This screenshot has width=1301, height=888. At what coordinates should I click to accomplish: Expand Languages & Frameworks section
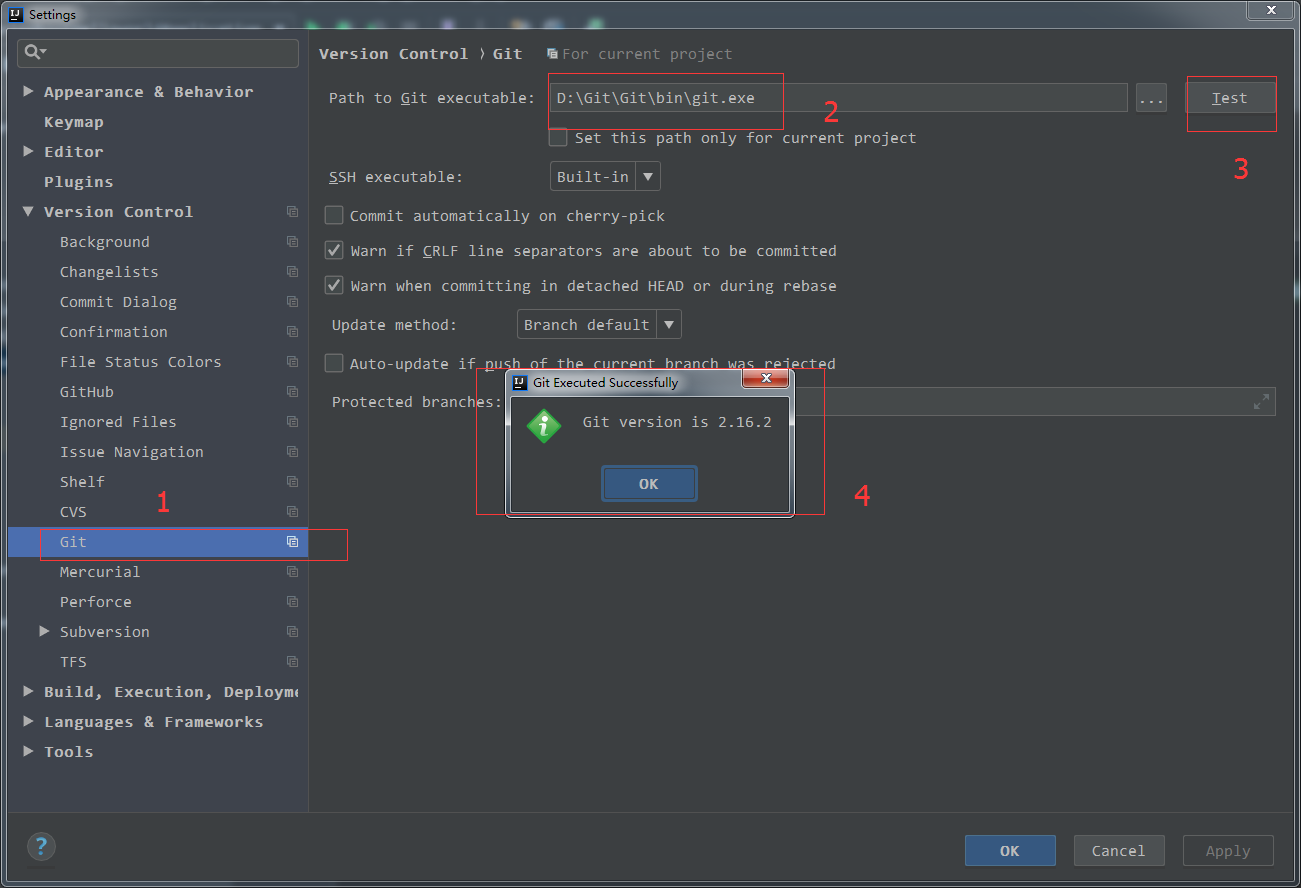pyautogui.click(x=28, y=722)
